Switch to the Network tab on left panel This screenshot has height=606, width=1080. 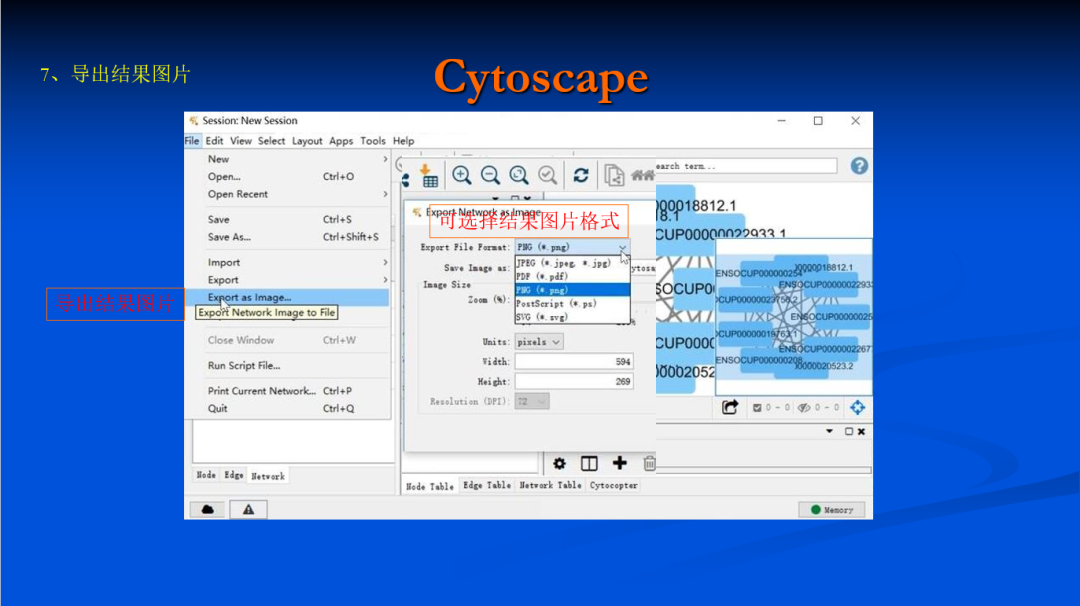click(268, 476)
